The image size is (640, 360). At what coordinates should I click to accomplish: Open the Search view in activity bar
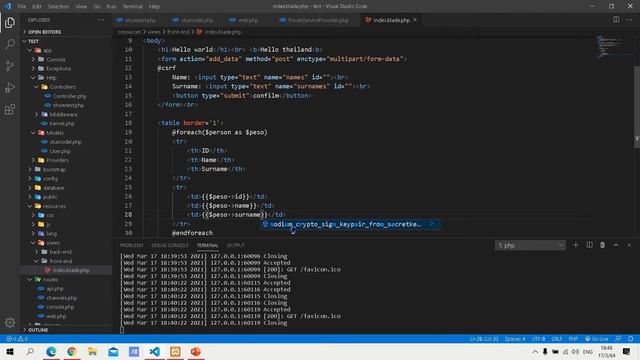pos(10,44)
